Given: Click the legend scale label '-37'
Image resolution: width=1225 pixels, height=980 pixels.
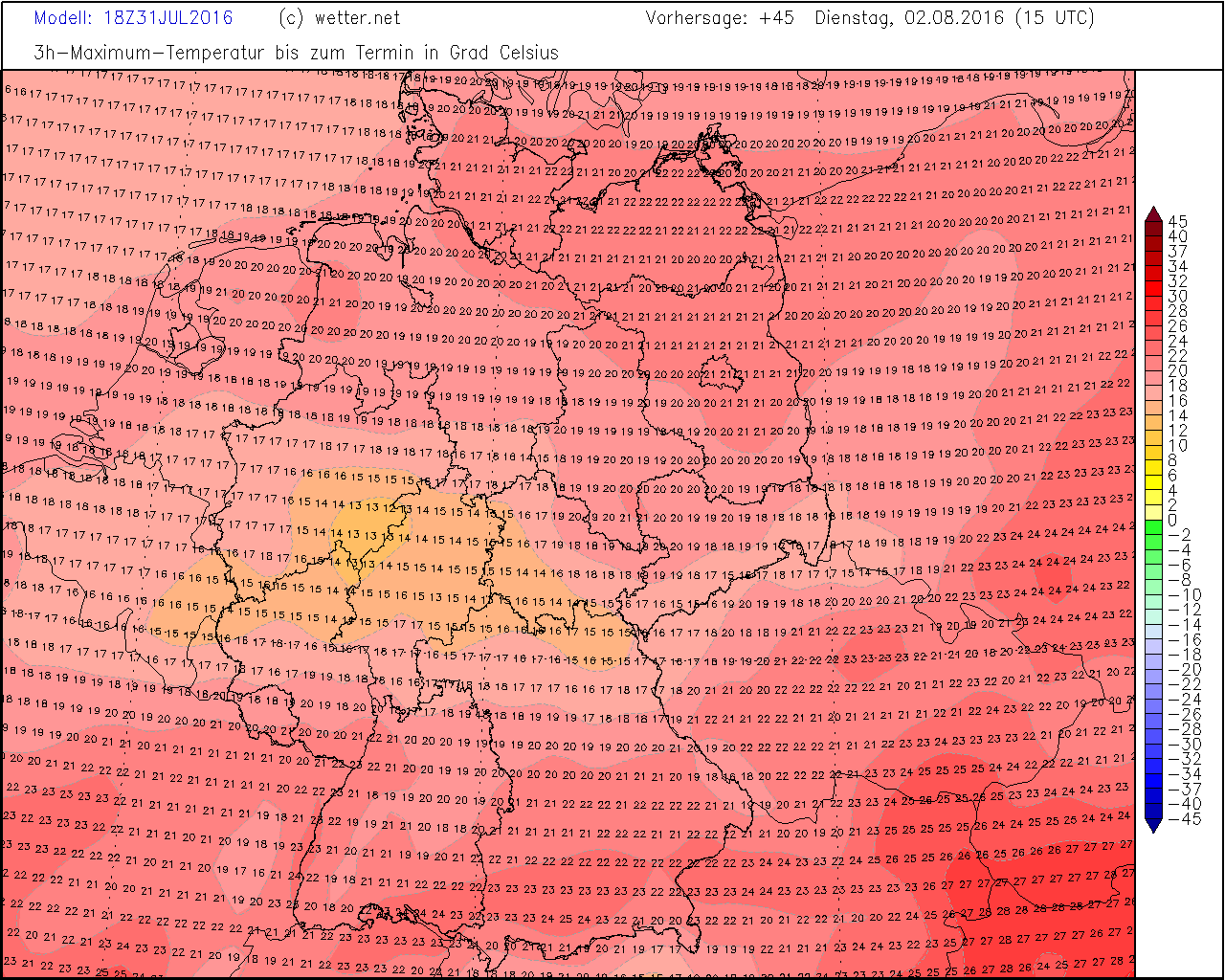Looking at the screenshot, I should pyautogui.click(x=1185, y=790).
